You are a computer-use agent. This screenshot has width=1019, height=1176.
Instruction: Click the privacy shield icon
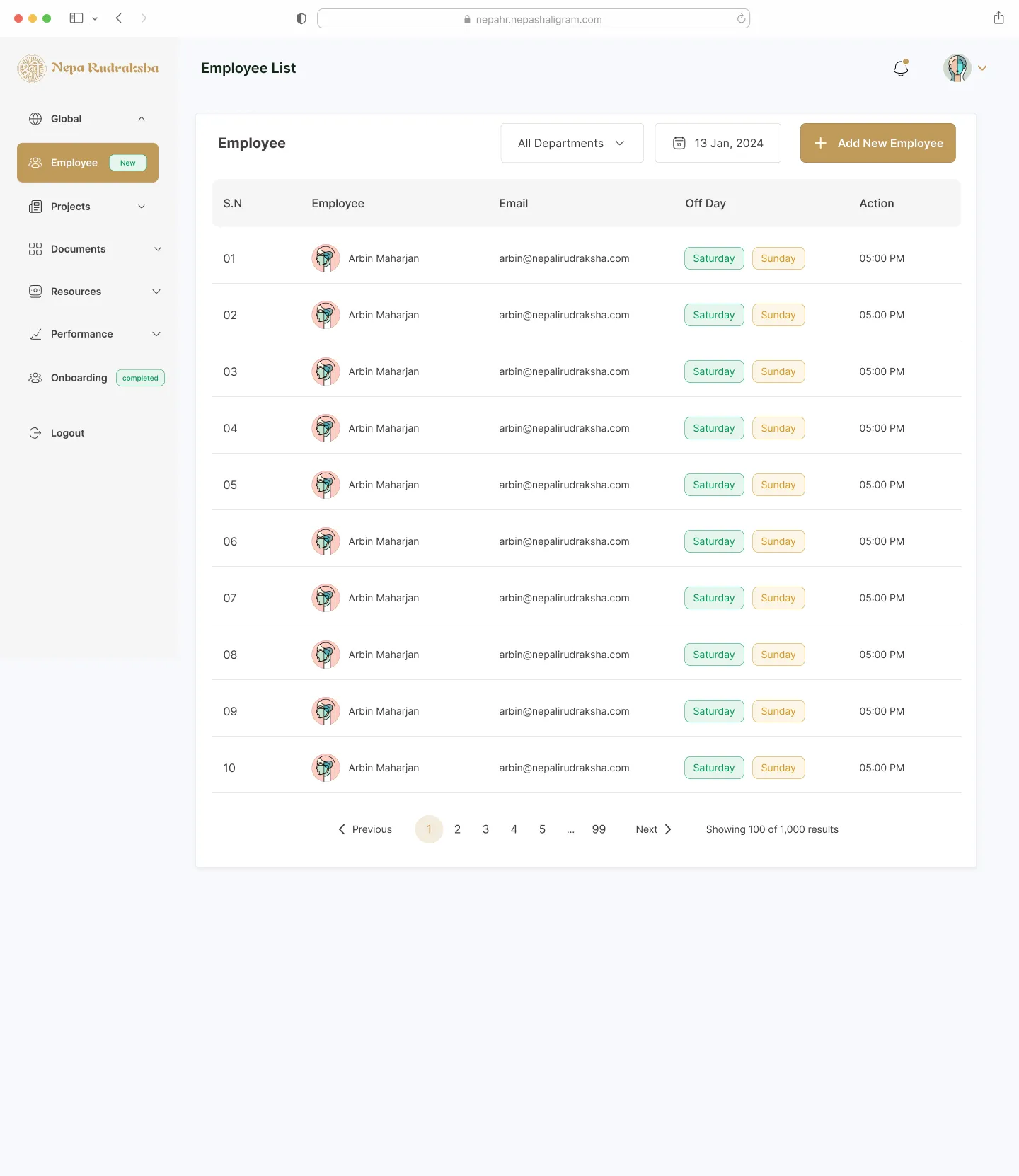pos(301,18)
